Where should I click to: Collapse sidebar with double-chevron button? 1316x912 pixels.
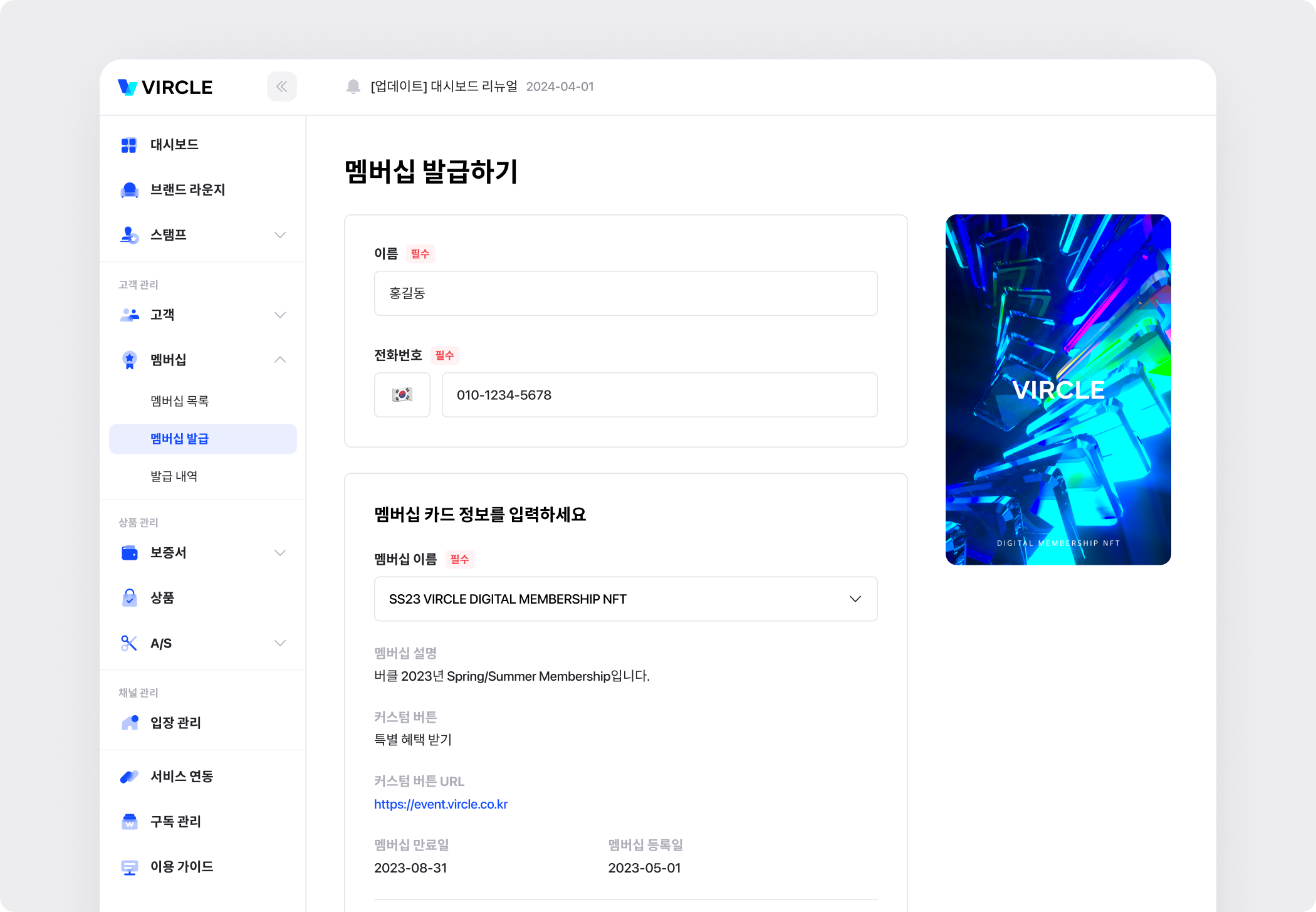(x=282, y=86)
